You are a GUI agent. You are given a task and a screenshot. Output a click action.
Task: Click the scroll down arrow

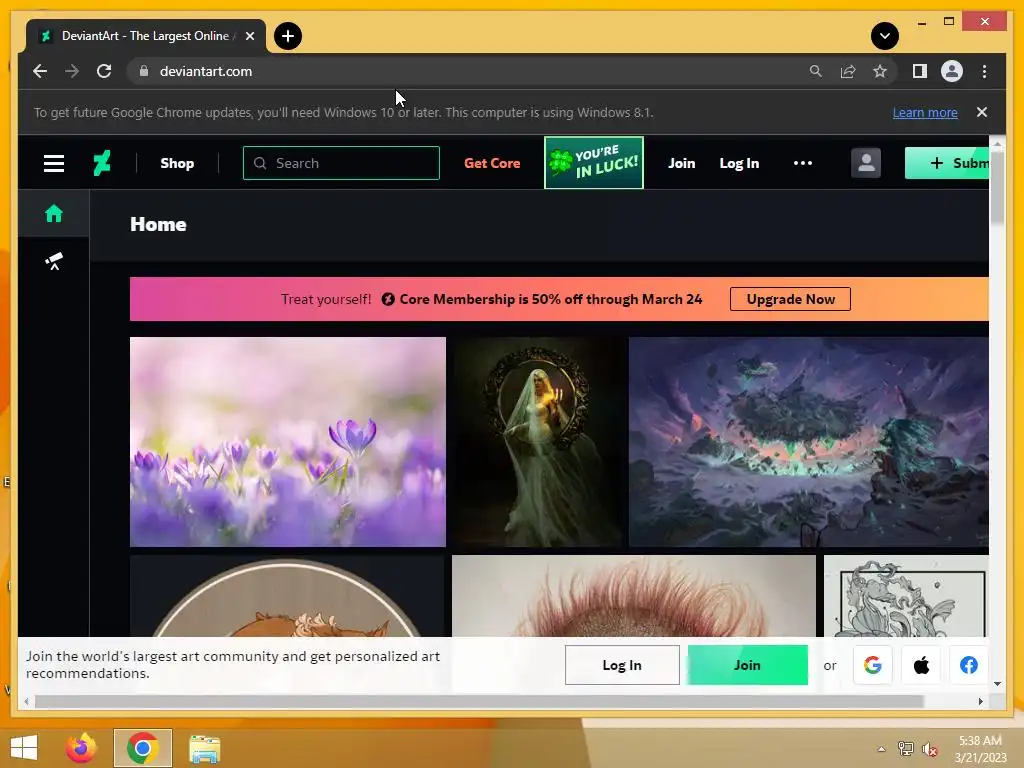997,684
